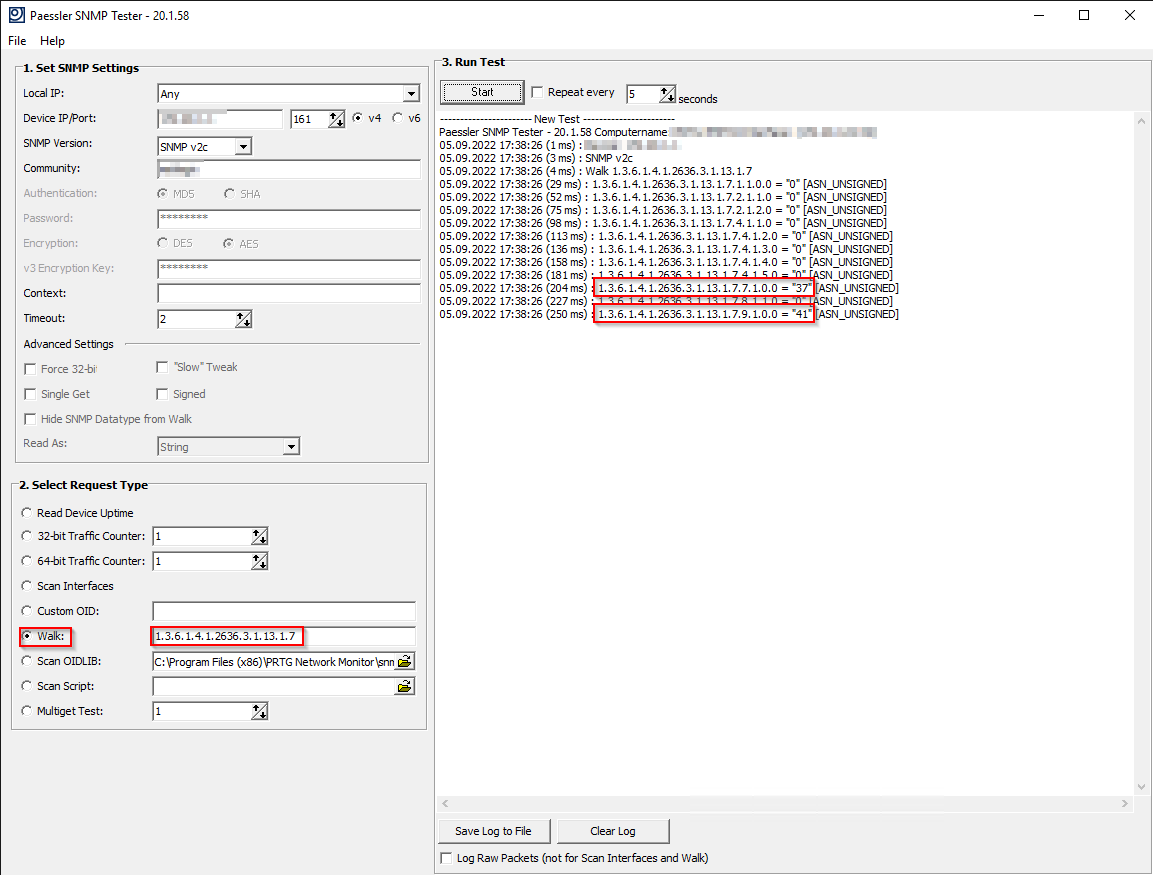This screenshot has width=1153, height=875.
Task: Browse for Scan OIDLIB file folder icon
Action: [x=404, y=661]
